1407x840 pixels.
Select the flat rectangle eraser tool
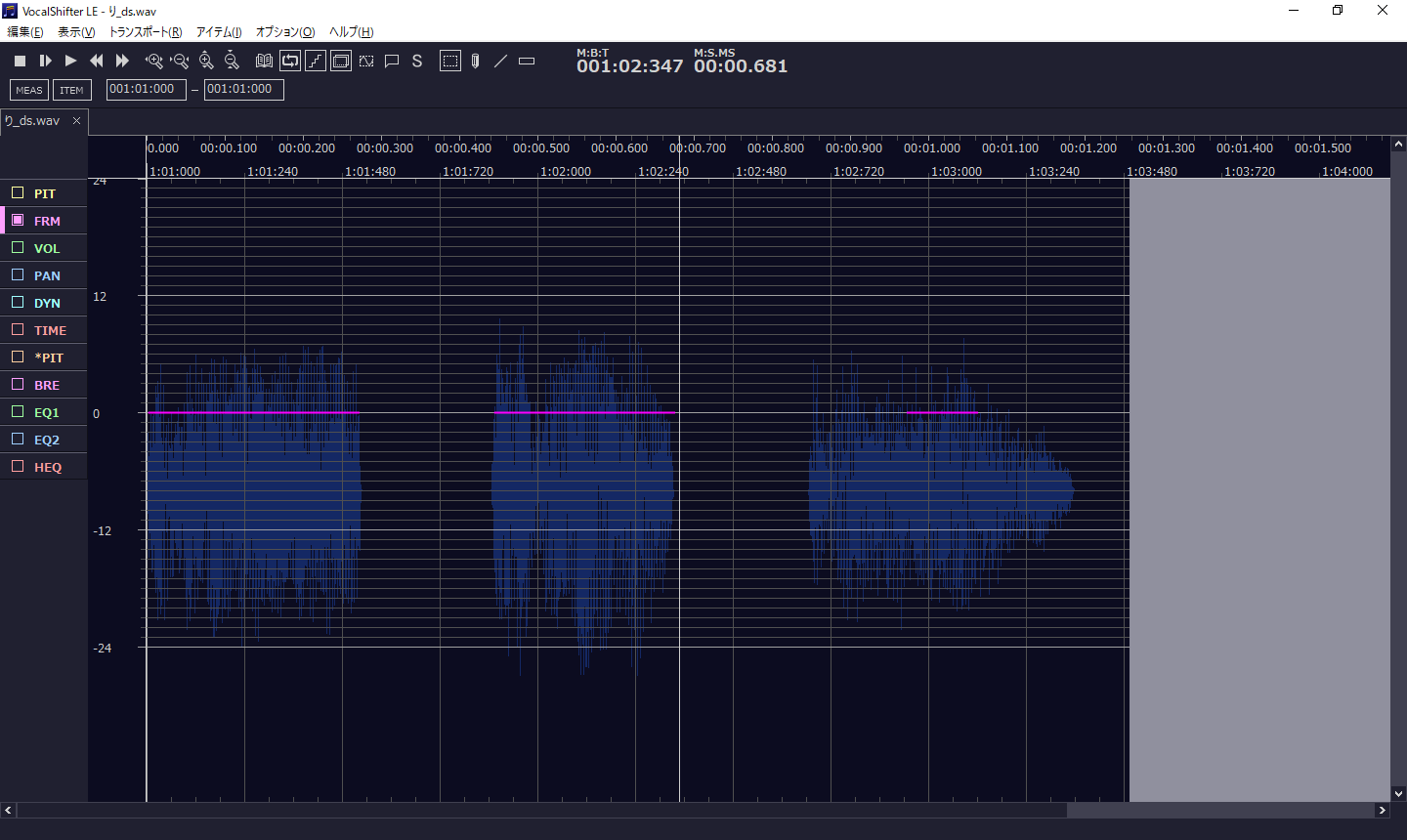(x=527, y=61)
